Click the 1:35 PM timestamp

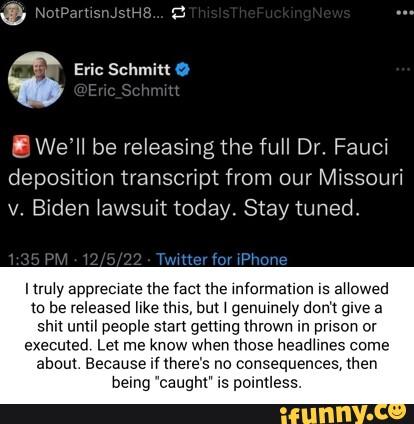pos(38,259)
